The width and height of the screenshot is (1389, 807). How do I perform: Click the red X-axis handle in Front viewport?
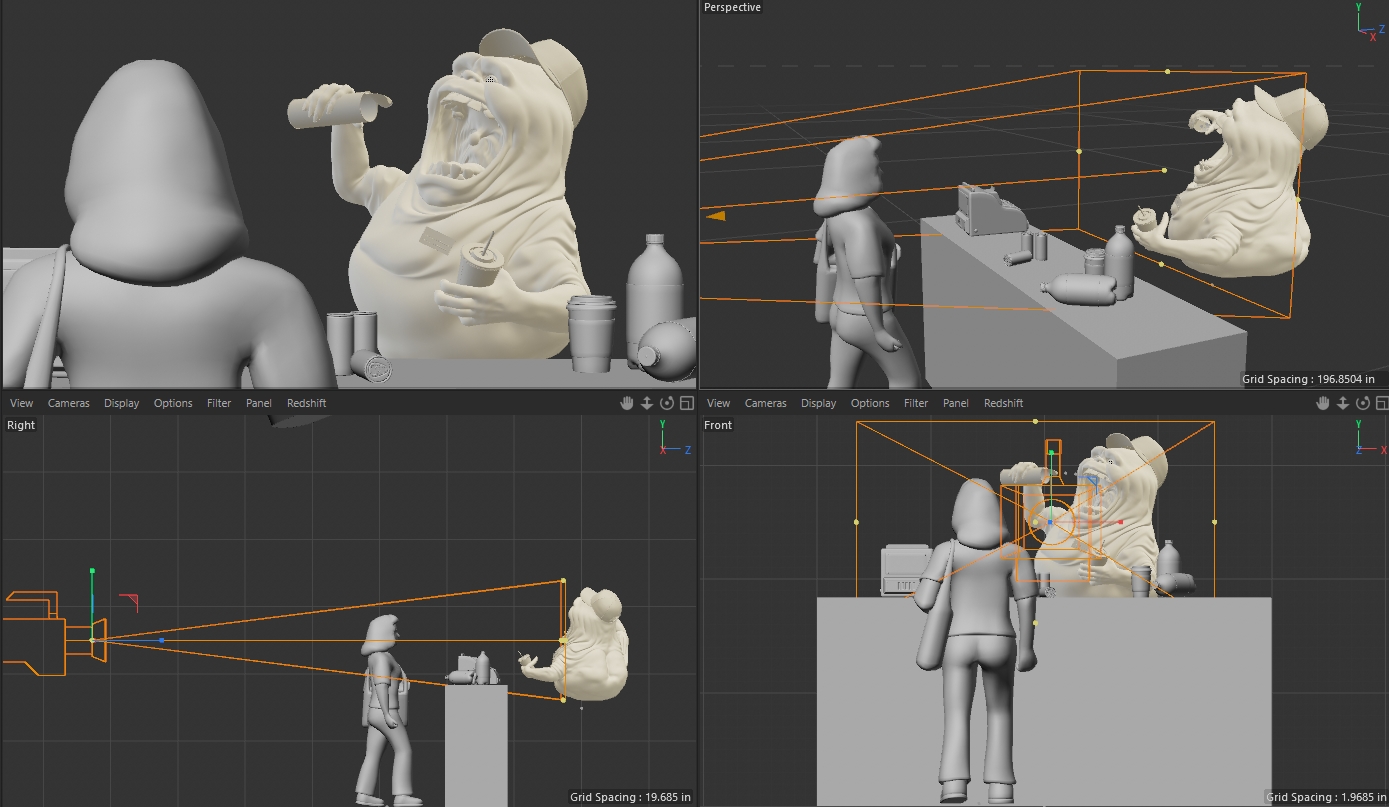click(x=1120, y=522)
